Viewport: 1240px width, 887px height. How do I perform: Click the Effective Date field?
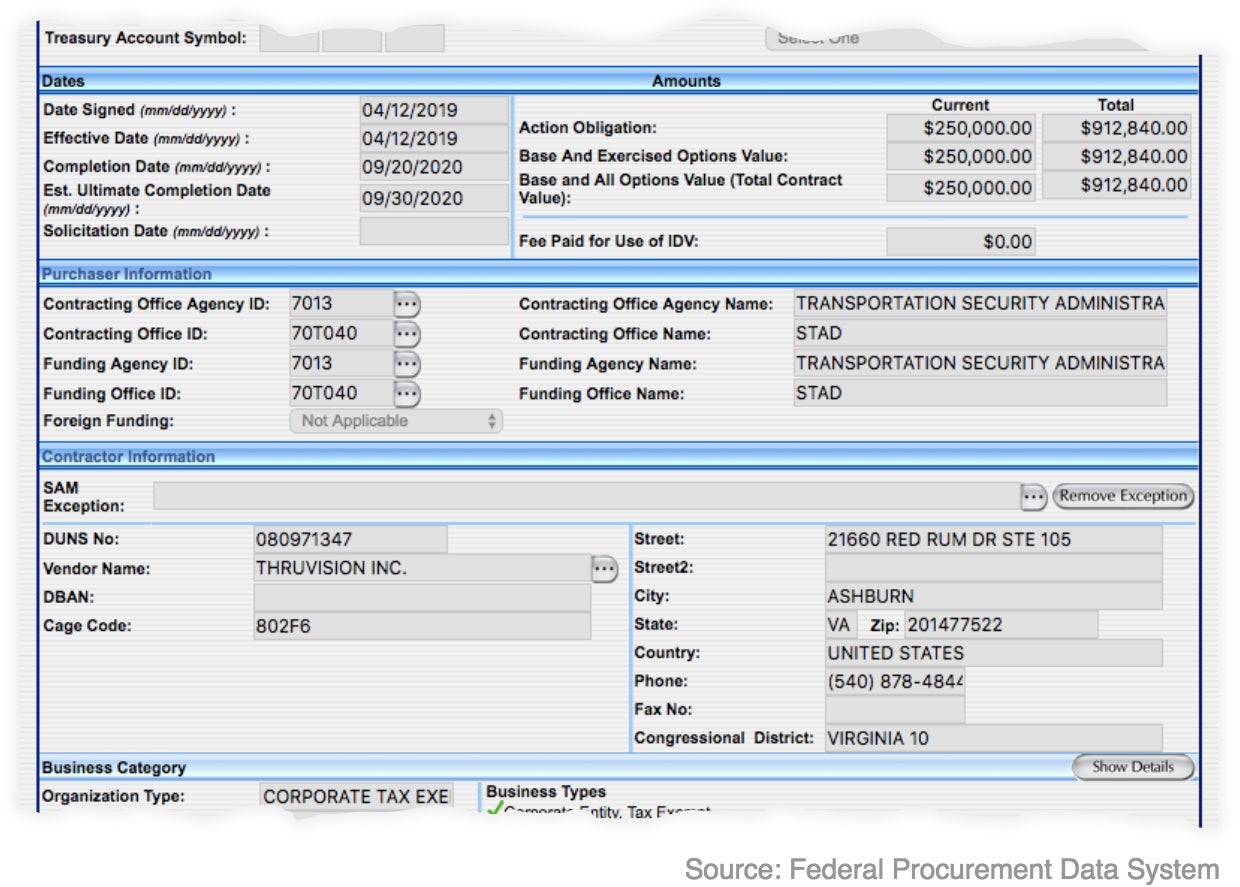(434, 138)
